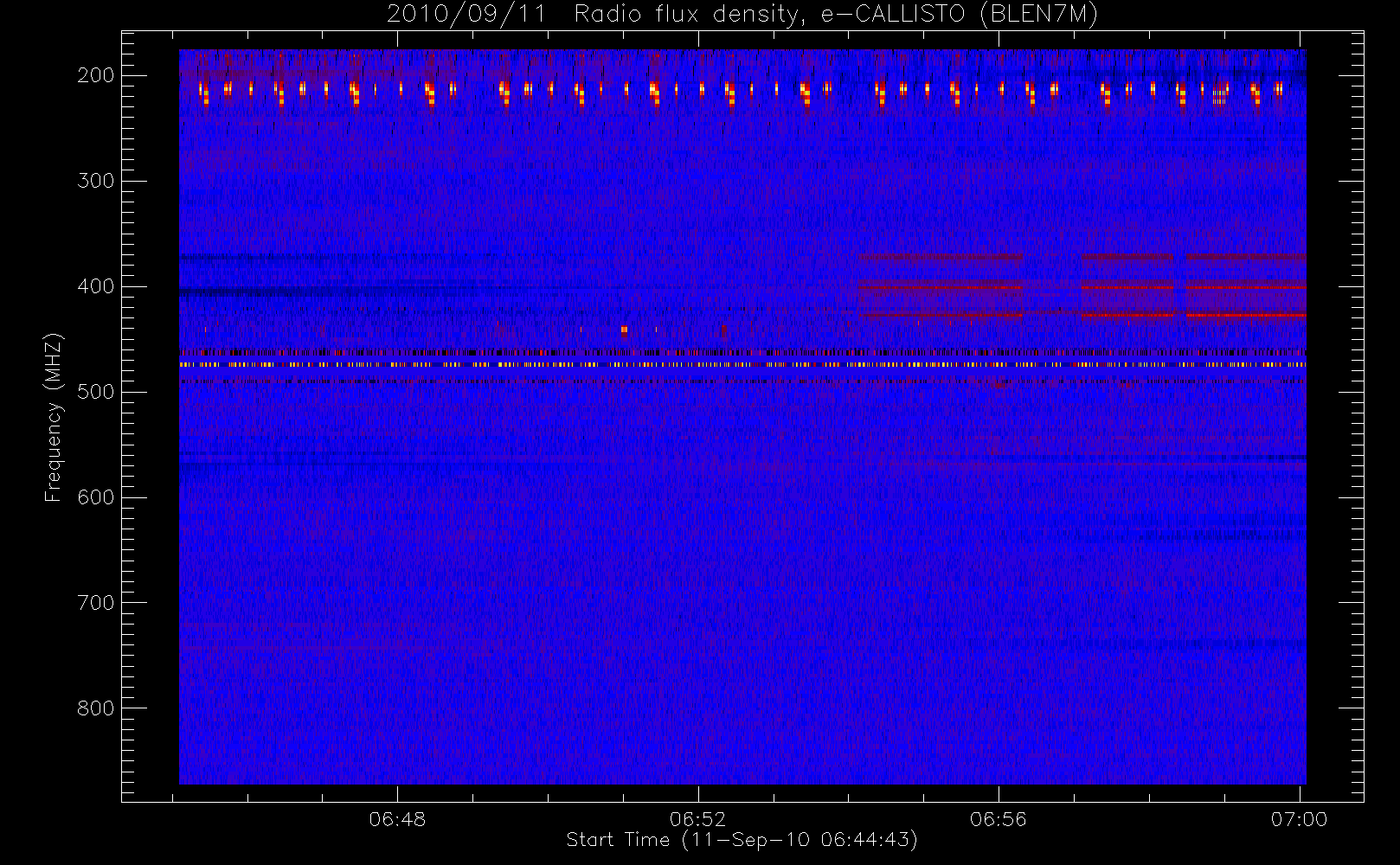Click the 700 frequency tick label

coord(96,603)
